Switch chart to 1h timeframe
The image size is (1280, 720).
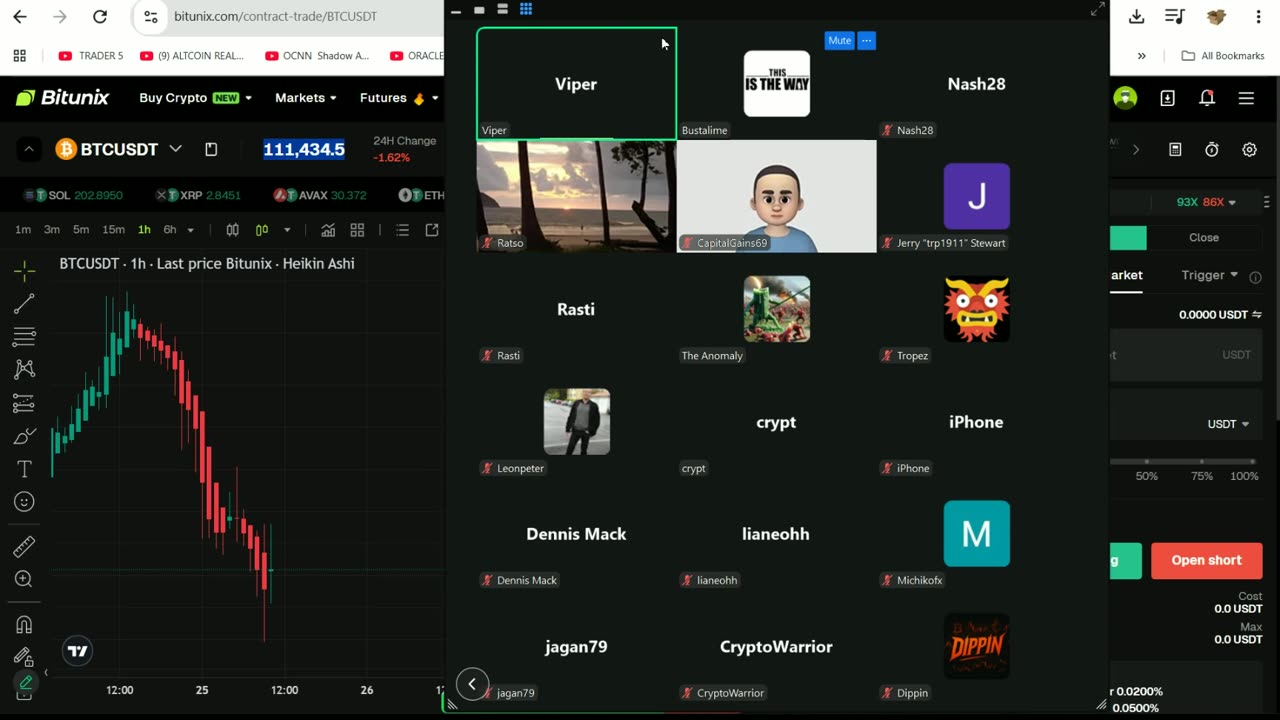144,230
